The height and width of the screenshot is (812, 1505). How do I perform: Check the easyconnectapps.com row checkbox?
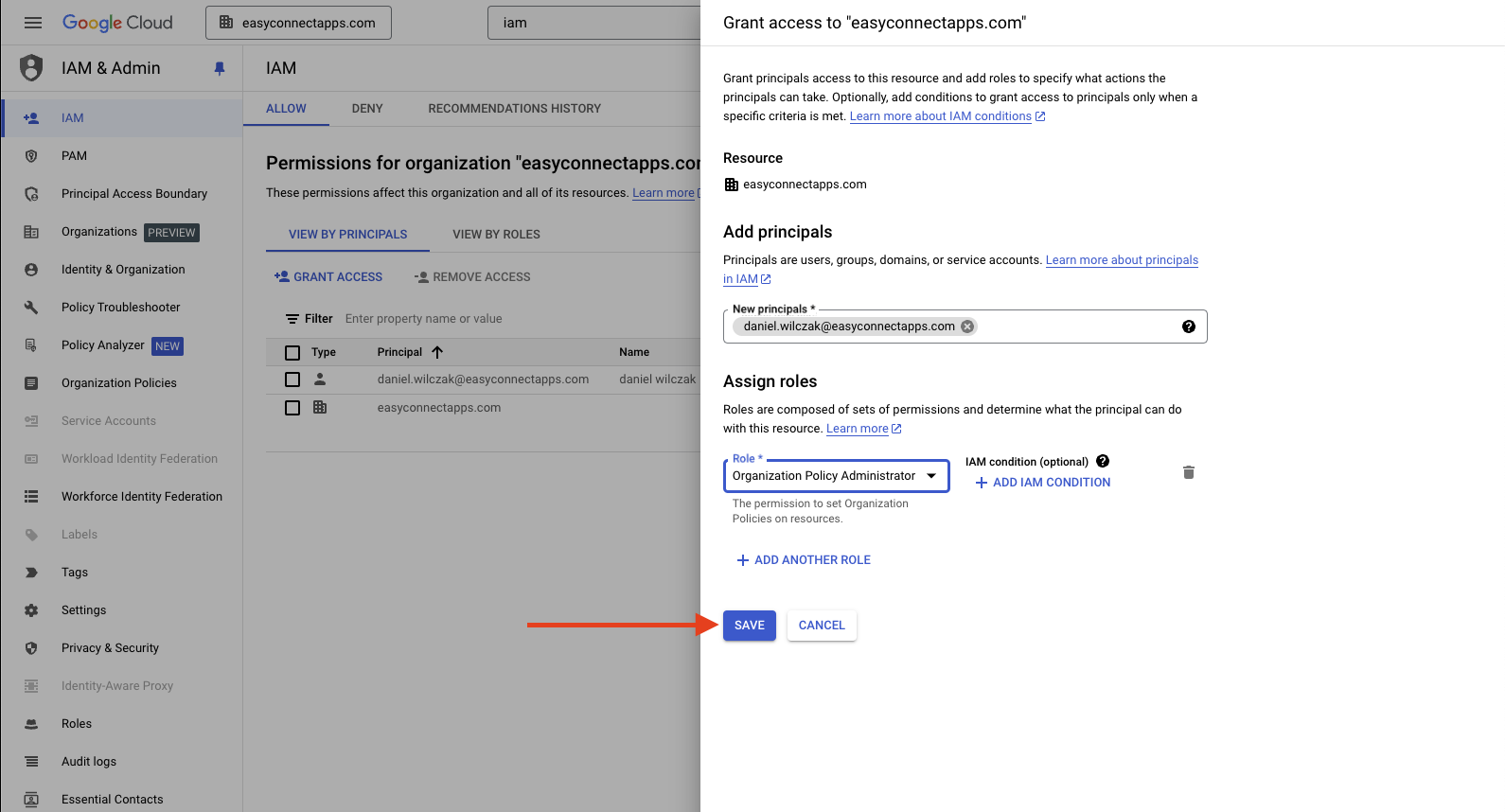[292, 408]
